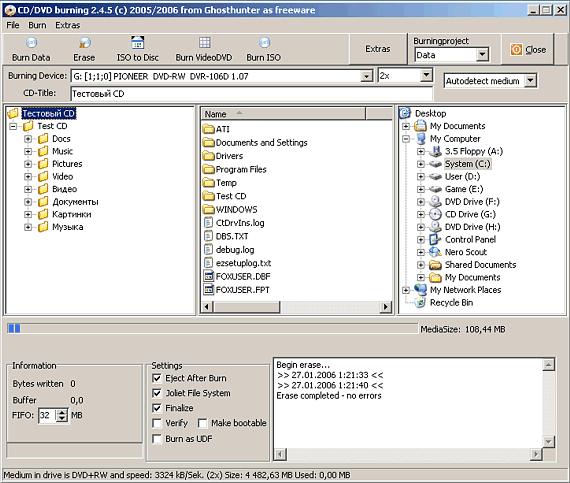Image resolution: width=570 pixels, height=483 pixels.
Task: Open the Extras menu in menu bar
Action: (68, 25)
